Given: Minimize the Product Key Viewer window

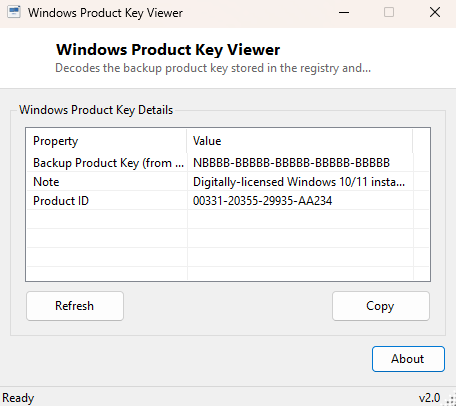Looking at the screenshot, I should click(344, 13).
